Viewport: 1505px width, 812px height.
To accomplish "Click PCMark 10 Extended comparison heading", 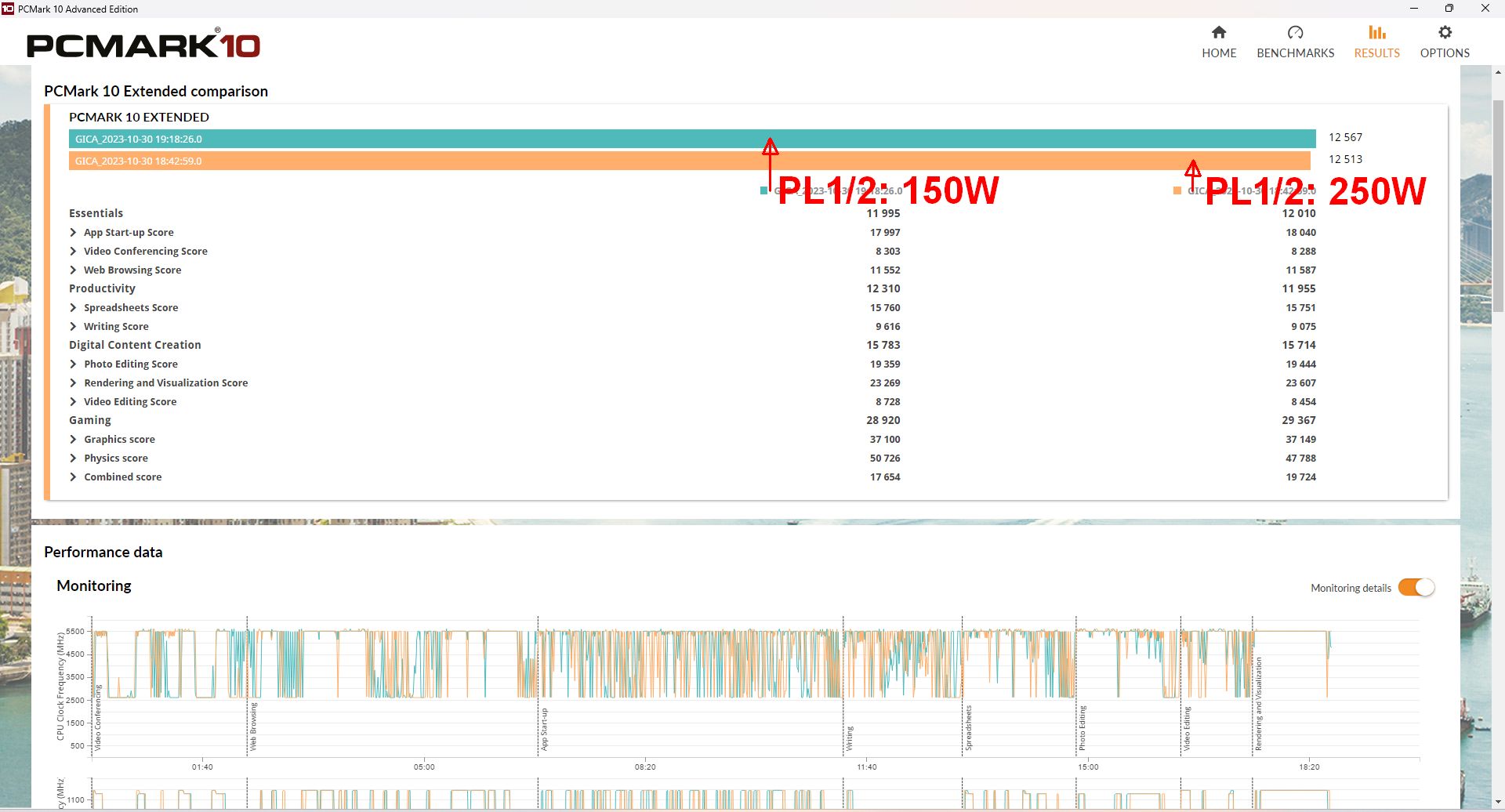I will click(x=156, y=91).
